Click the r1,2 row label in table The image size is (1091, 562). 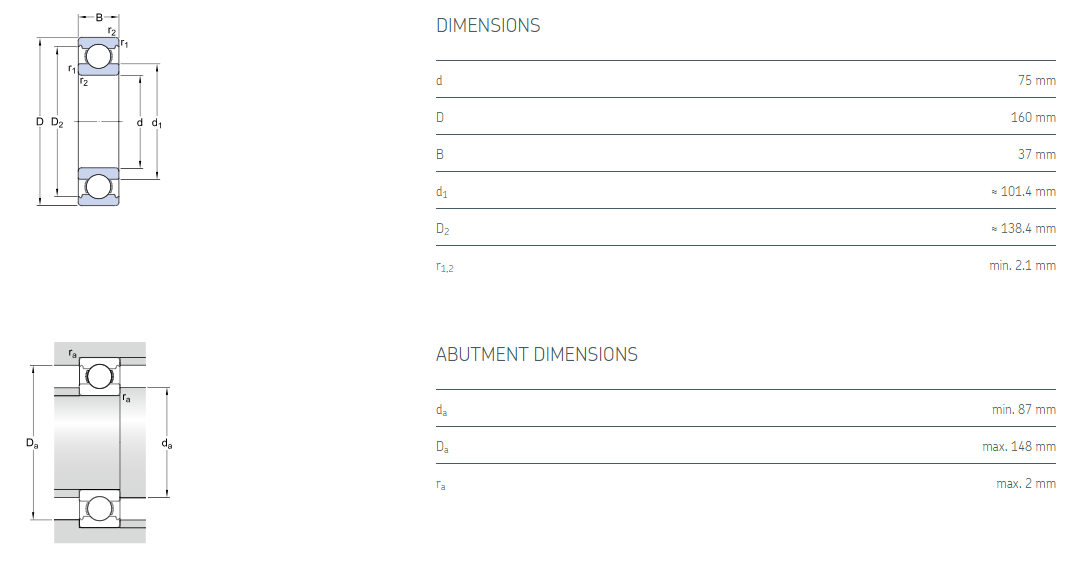444,266
